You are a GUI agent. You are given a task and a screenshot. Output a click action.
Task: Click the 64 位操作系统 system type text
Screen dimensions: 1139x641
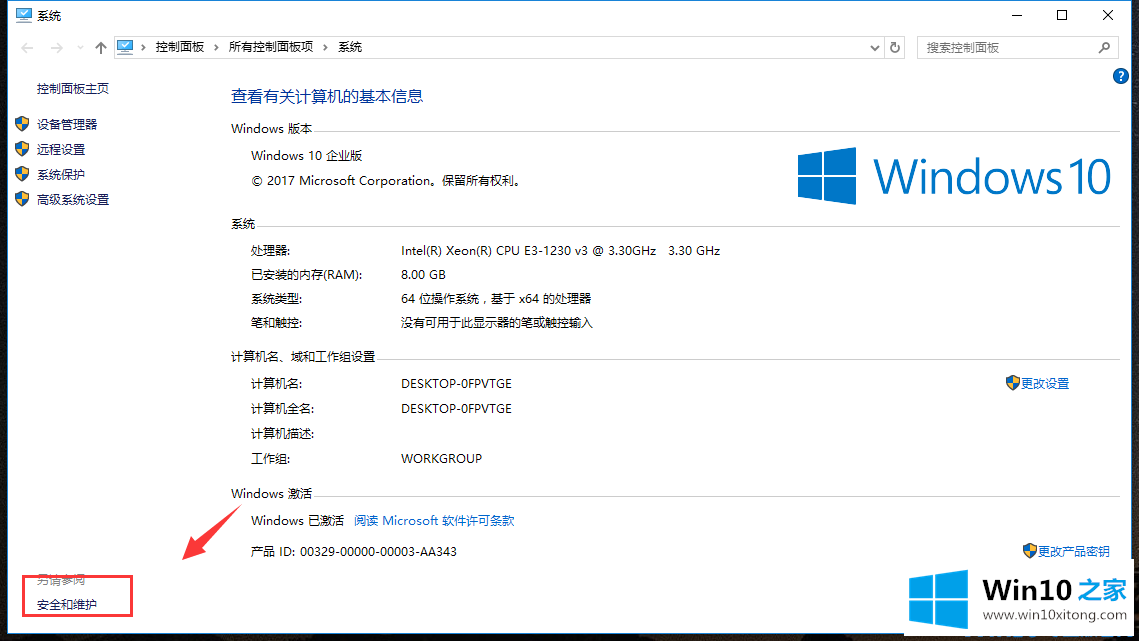(x=496, y=299)
